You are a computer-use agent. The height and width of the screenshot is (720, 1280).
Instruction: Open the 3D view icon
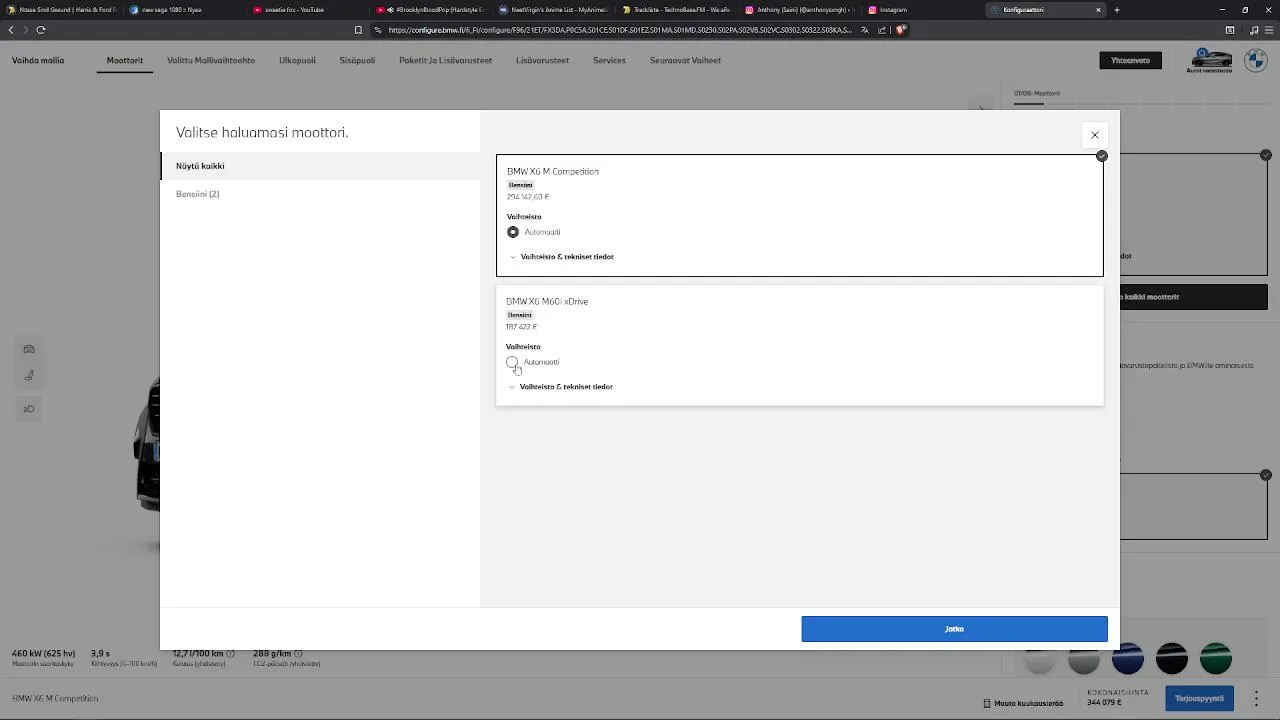click(x=29, y=409)
